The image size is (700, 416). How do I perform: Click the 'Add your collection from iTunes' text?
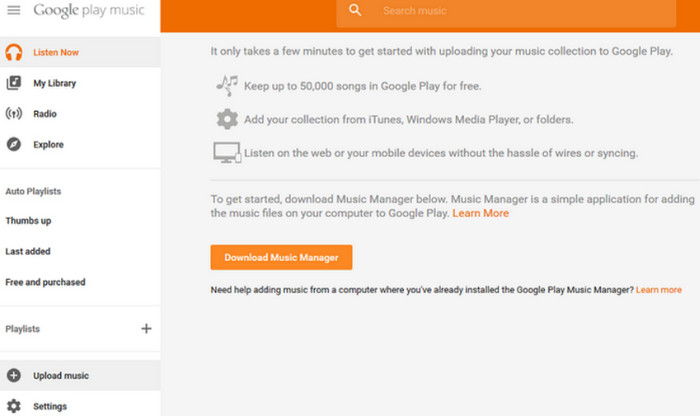[408, 120]
